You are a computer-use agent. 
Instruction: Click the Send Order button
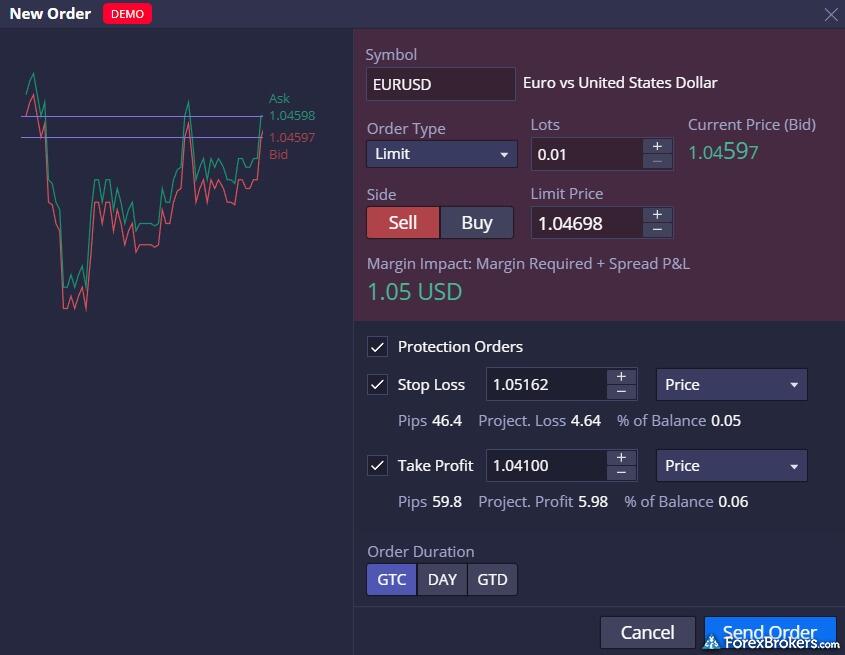pyautogui.click(x=770, y=632)
